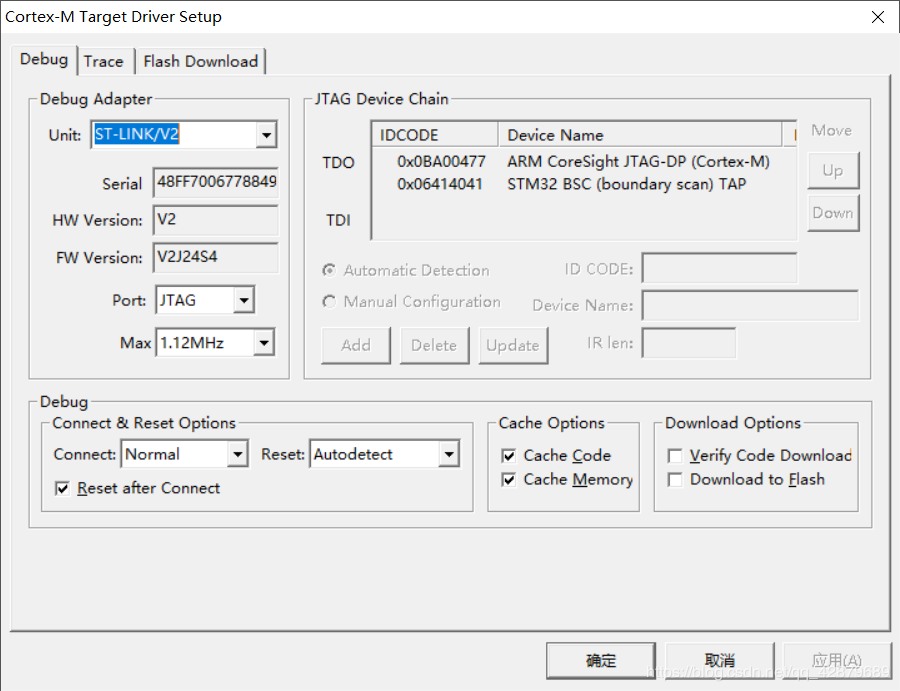Expand the Unit ST-LINK/V2 dropdown
This screenshot has width=900, height=691.
pos(266,135)
